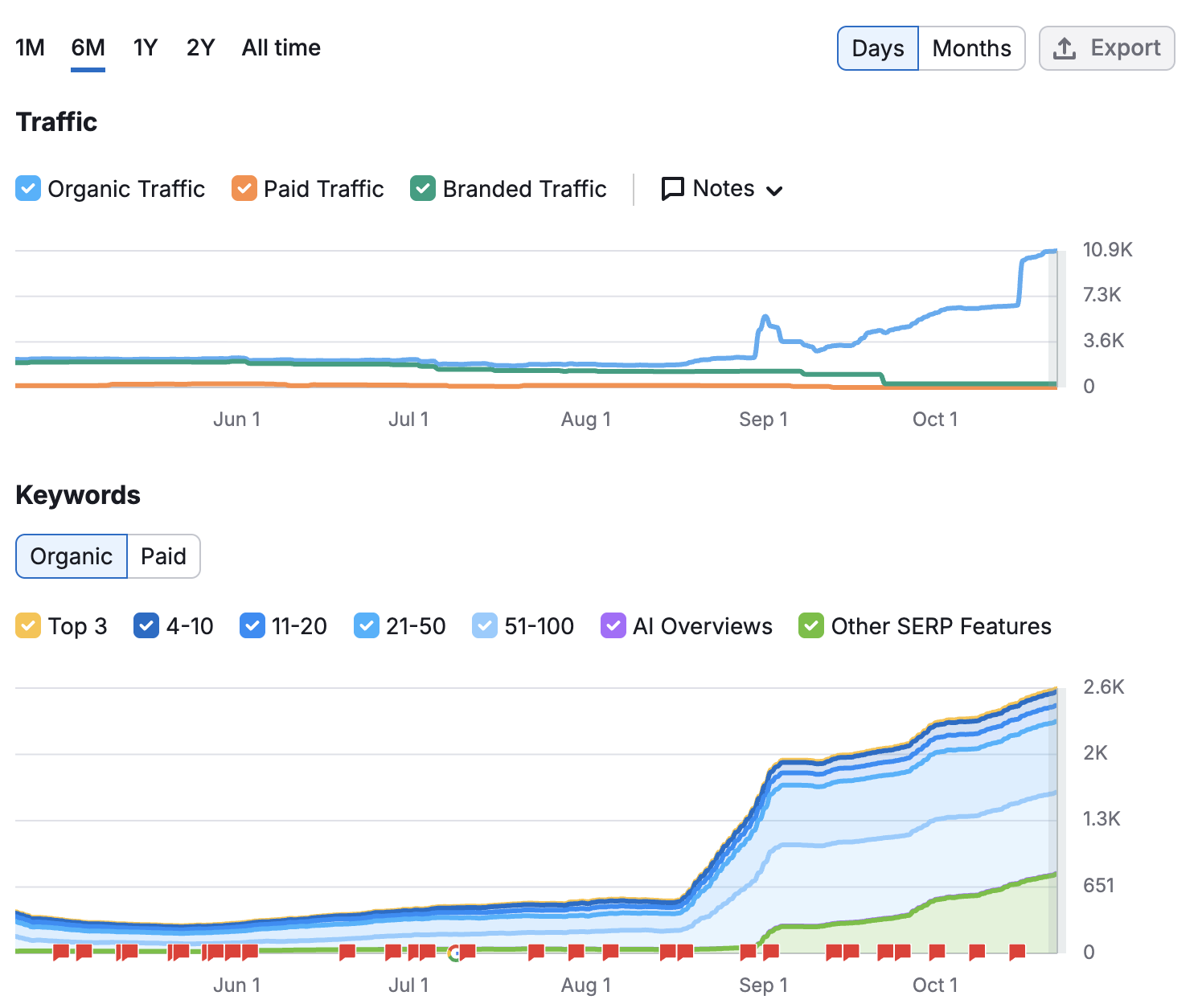1198x1008 pixels.
Task: Uncheck the 51-100 positions checkbox
Action: (485, 626)
